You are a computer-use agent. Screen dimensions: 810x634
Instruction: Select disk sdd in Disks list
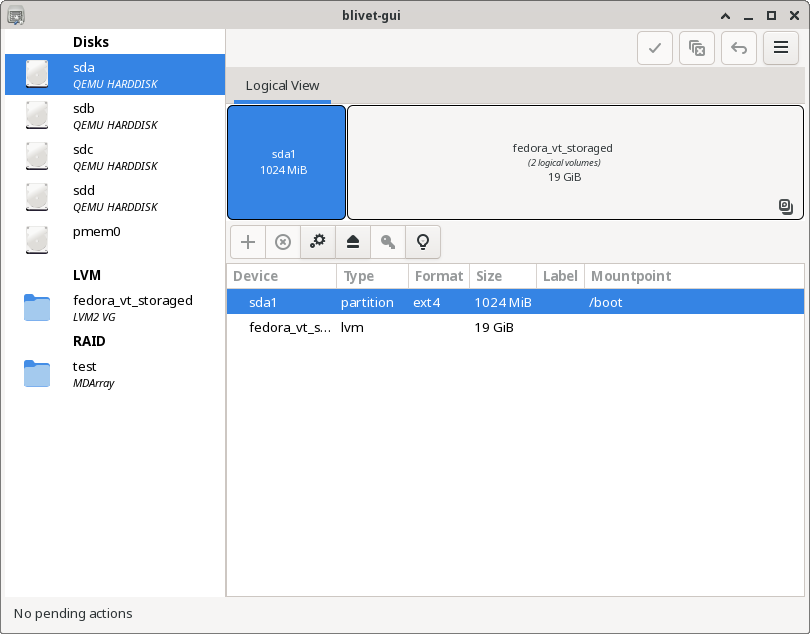(x=115, y=197)
